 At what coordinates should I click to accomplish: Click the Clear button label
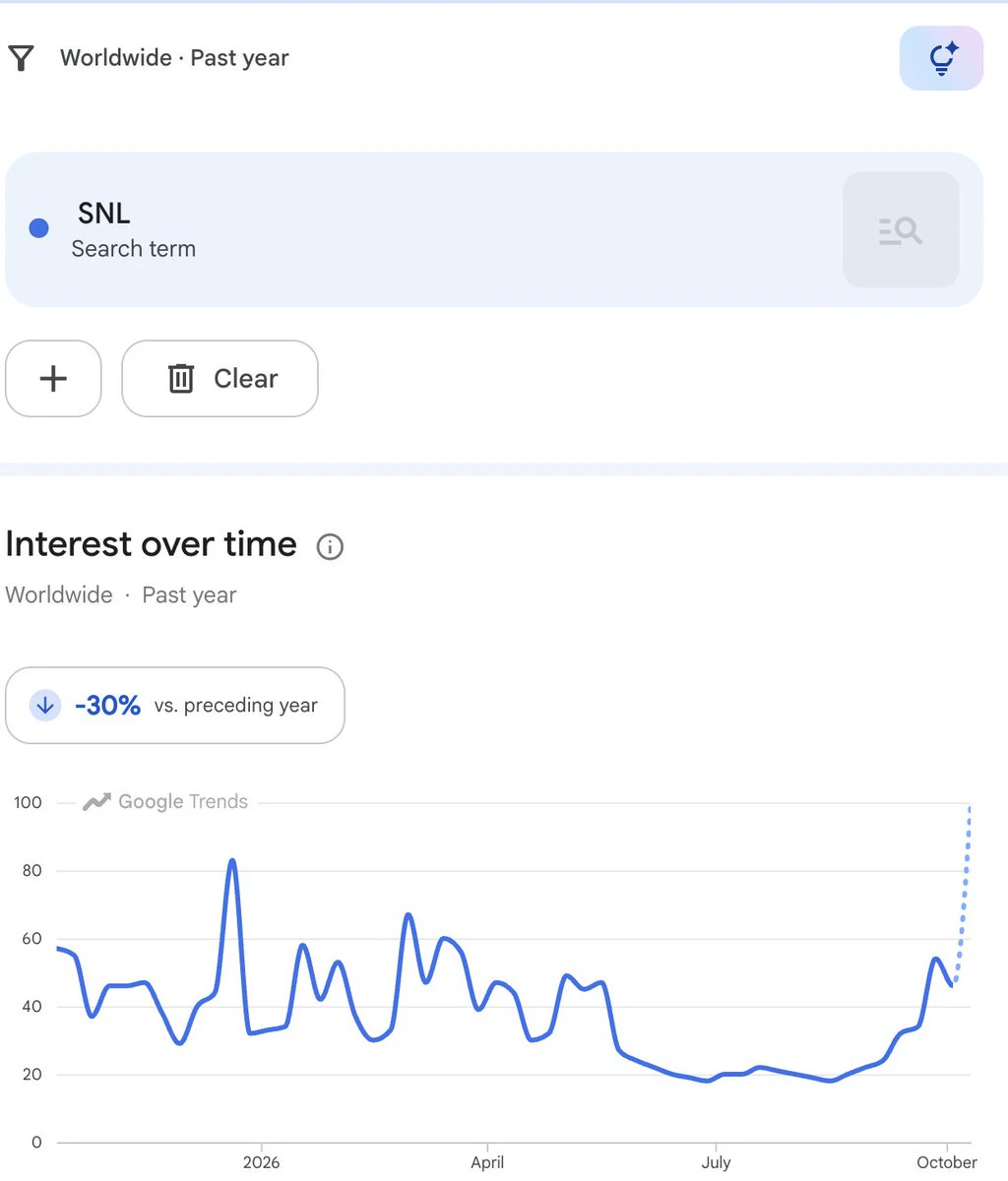[x=246, y=379]
